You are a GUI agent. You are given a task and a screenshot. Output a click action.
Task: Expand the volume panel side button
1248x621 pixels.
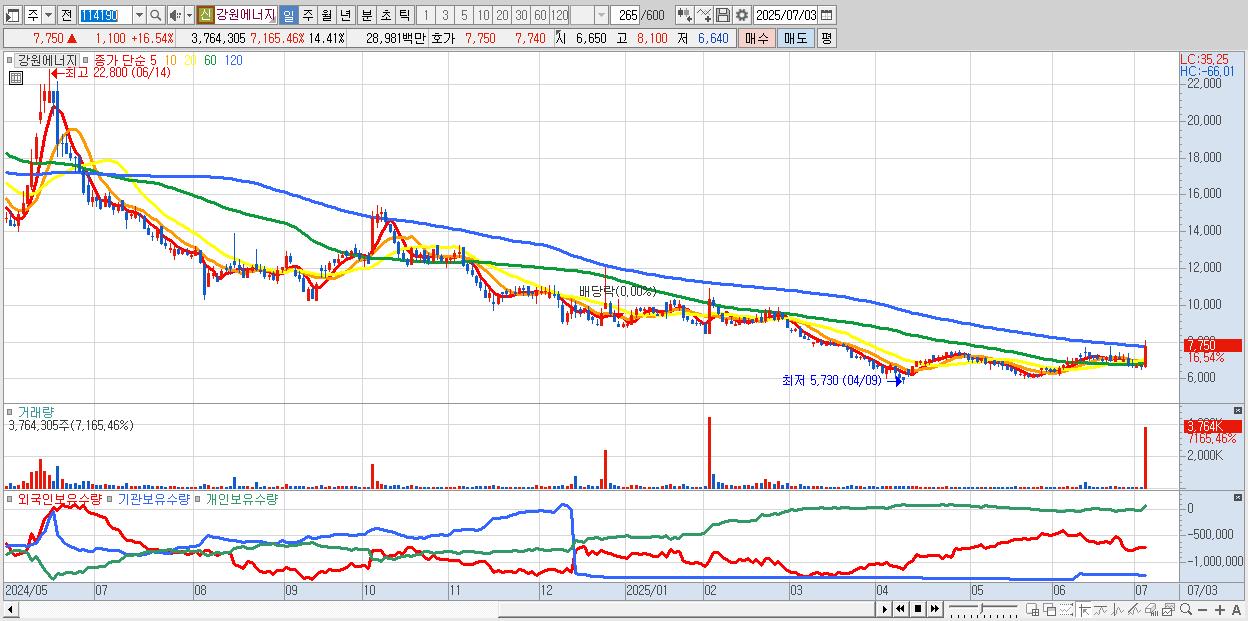click(1240, 411)
